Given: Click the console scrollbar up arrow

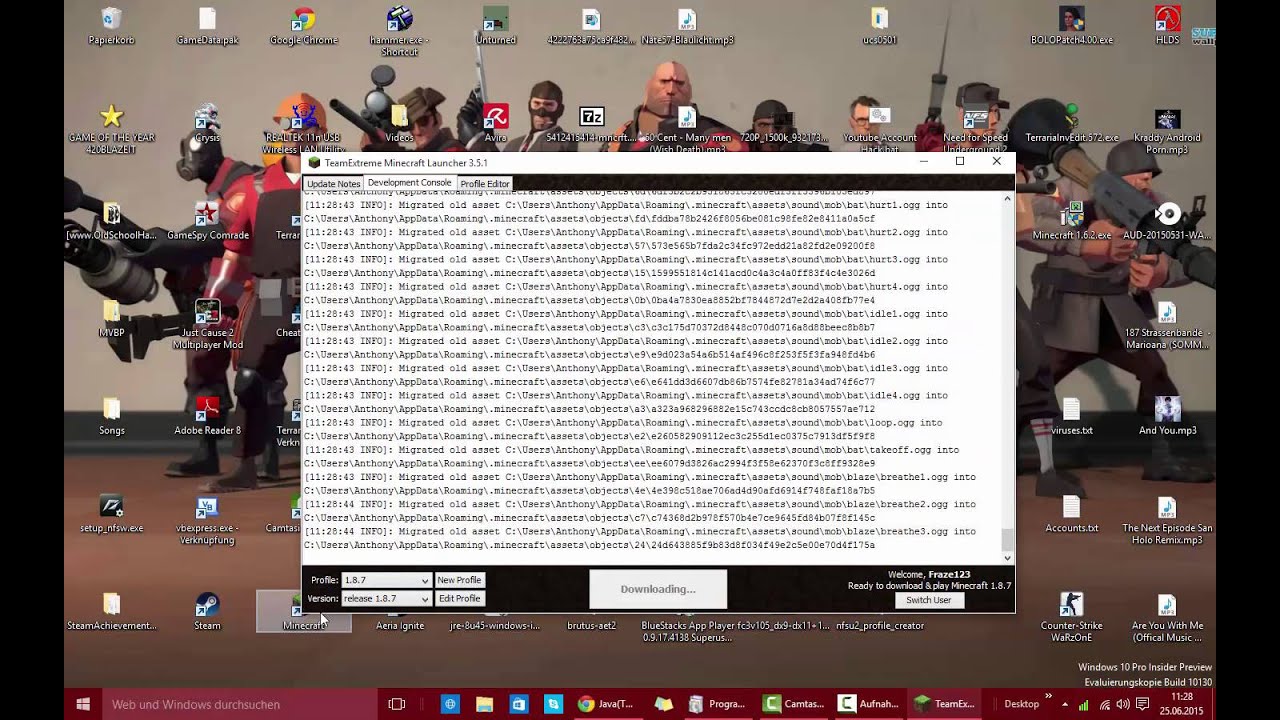Looking at the screenshot, I should [1007, 198].
